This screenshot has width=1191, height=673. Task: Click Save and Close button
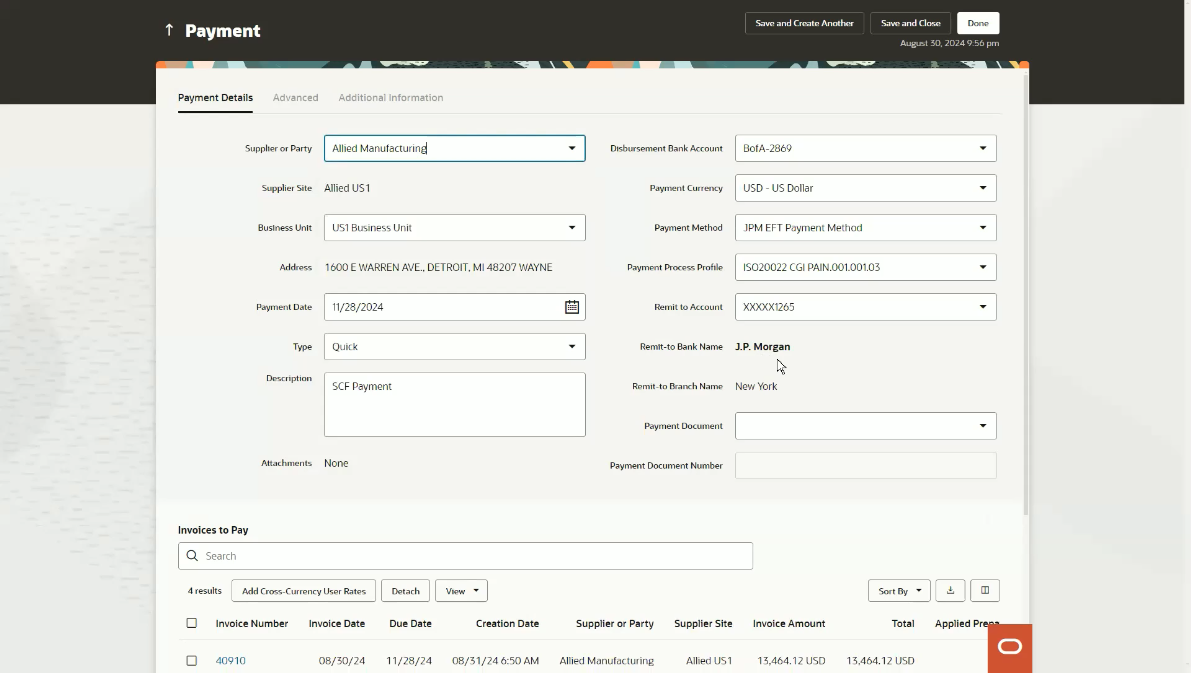click(x=910, y=23)
